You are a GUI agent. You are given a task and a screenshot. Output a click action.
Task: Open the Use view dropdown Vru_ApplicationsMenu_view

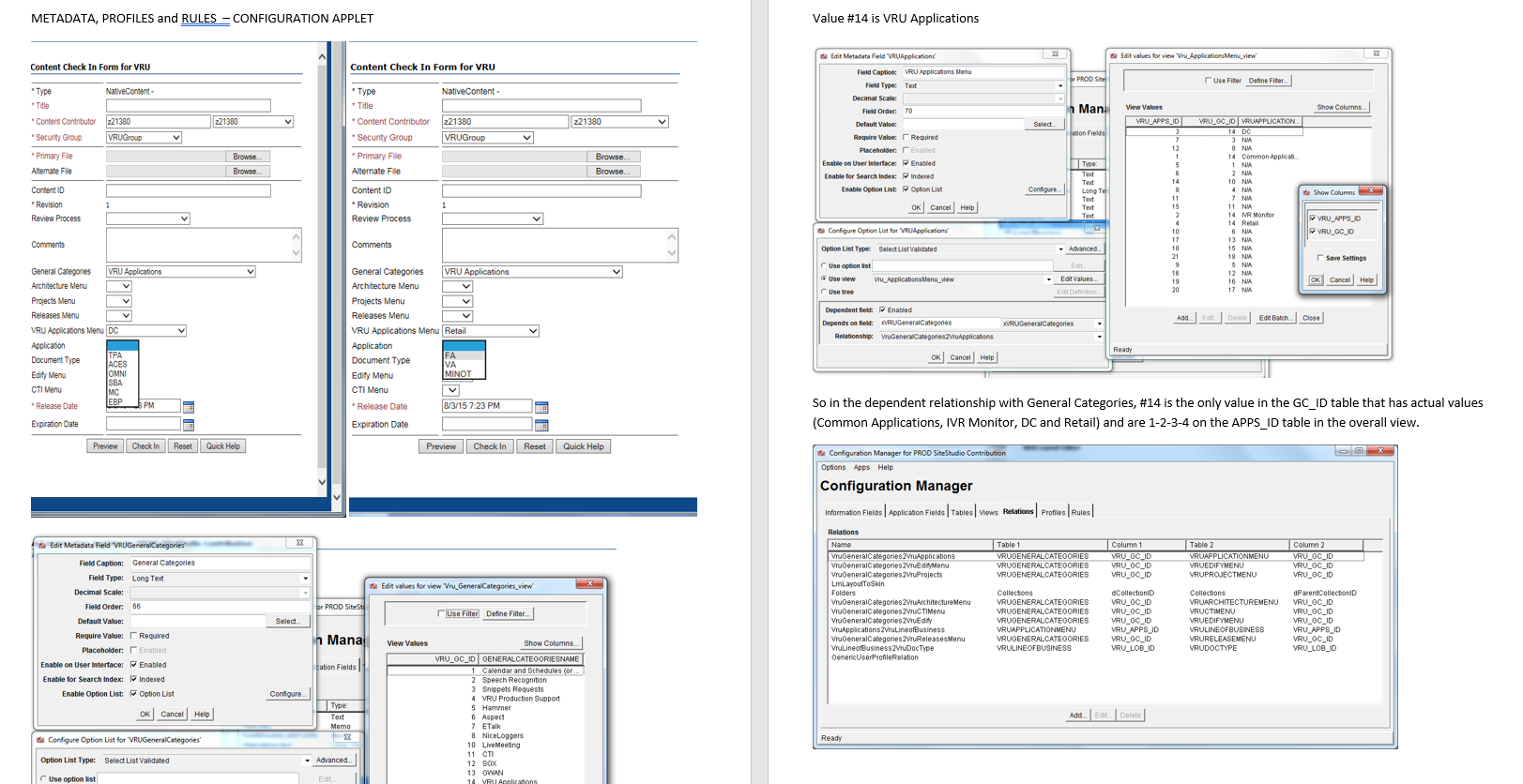(1049, 279)
